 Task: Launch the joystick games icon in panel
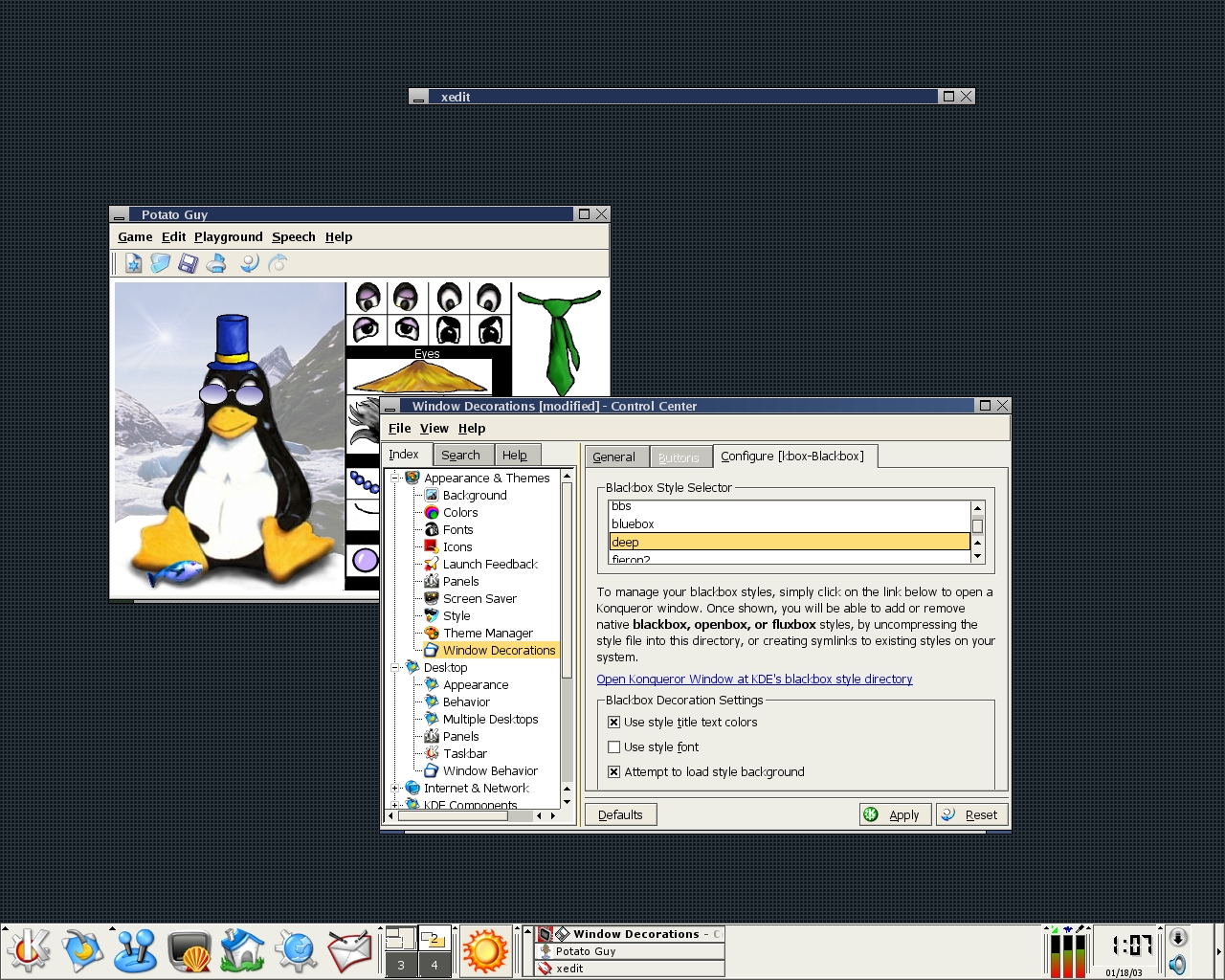pyautogui.click(x=135, y=950)
